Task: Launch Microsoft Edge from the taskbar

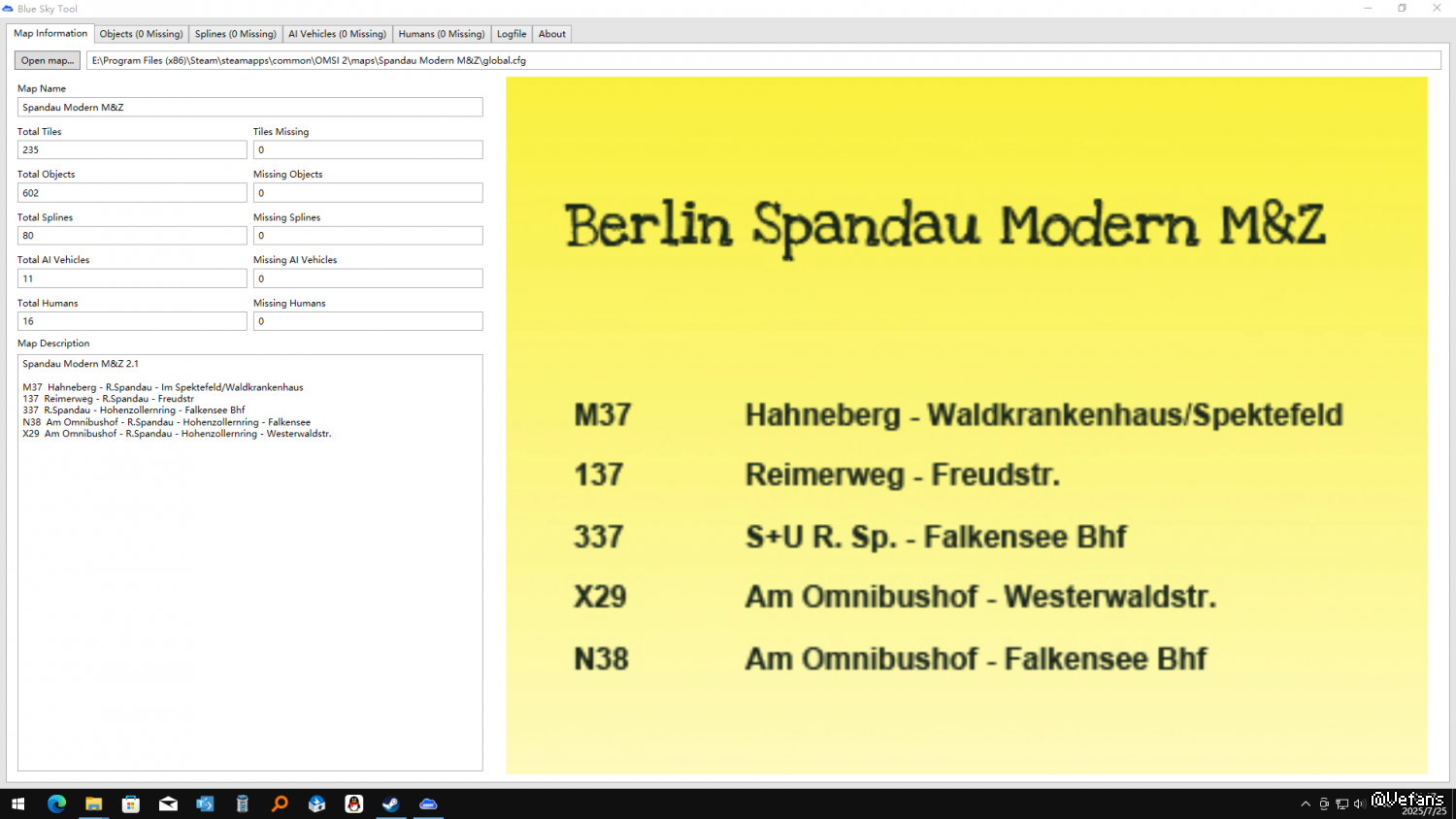Action: tap(56, 803)
